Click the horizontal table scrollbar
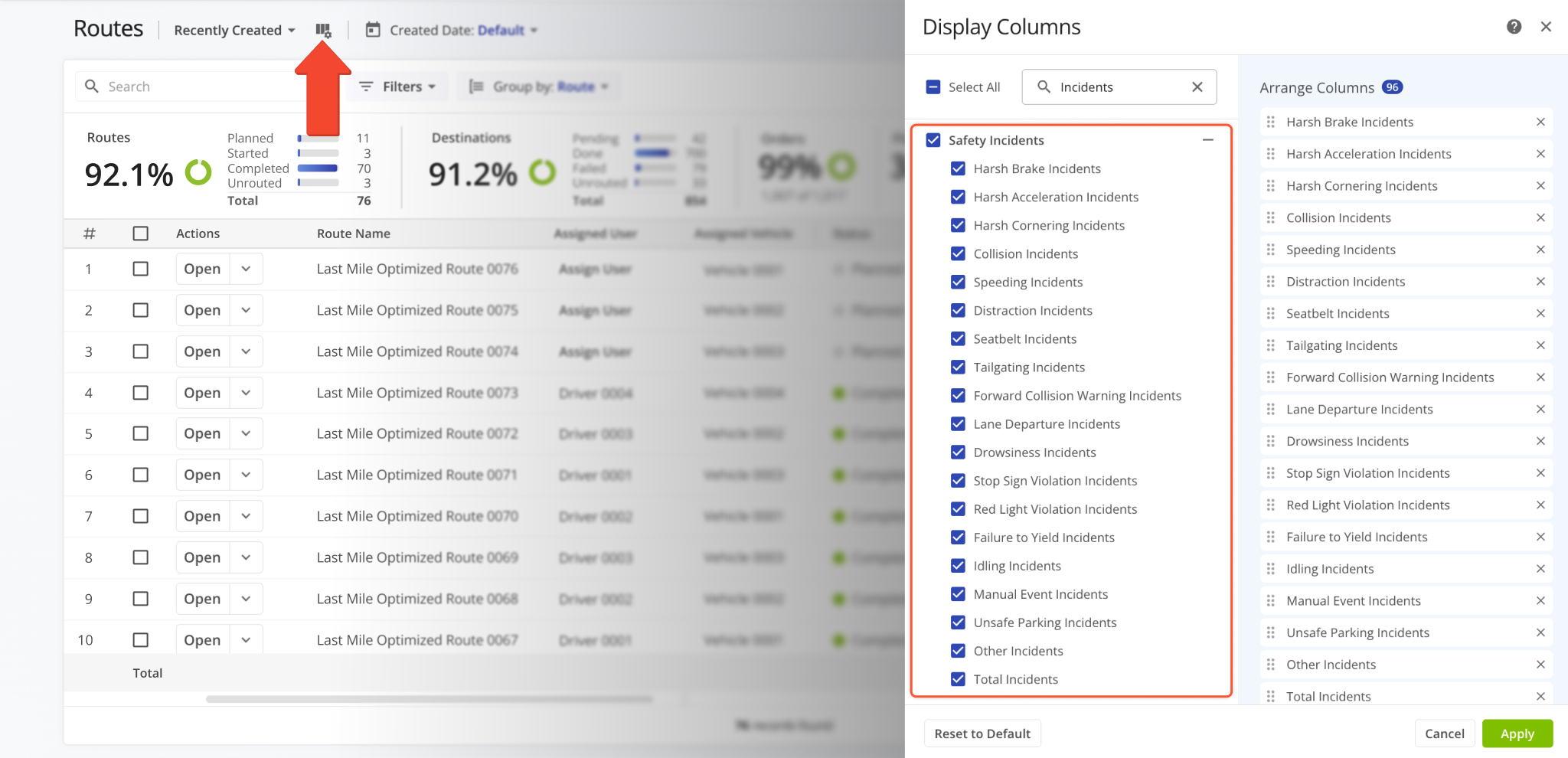The height and width of the screenshot is (758, 1568). (429, 699)
